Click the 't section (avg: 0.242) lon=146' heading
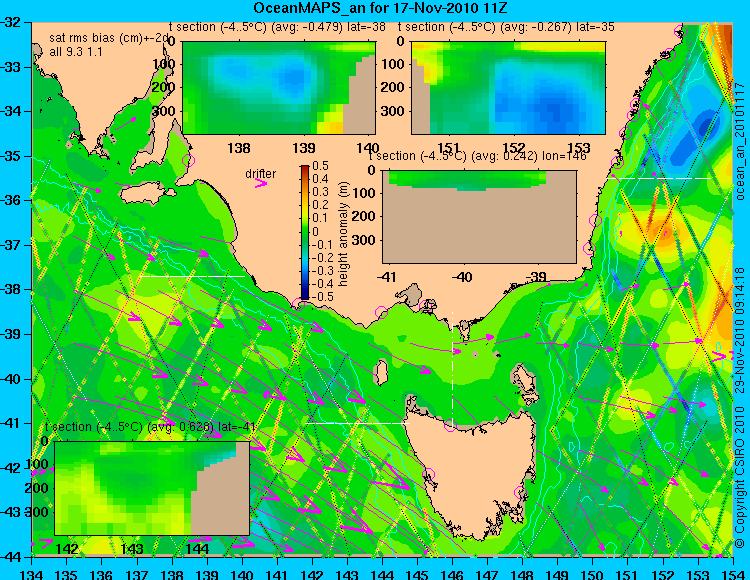Image resolution: width=750 pixels, height=580 pixels. 478,156
